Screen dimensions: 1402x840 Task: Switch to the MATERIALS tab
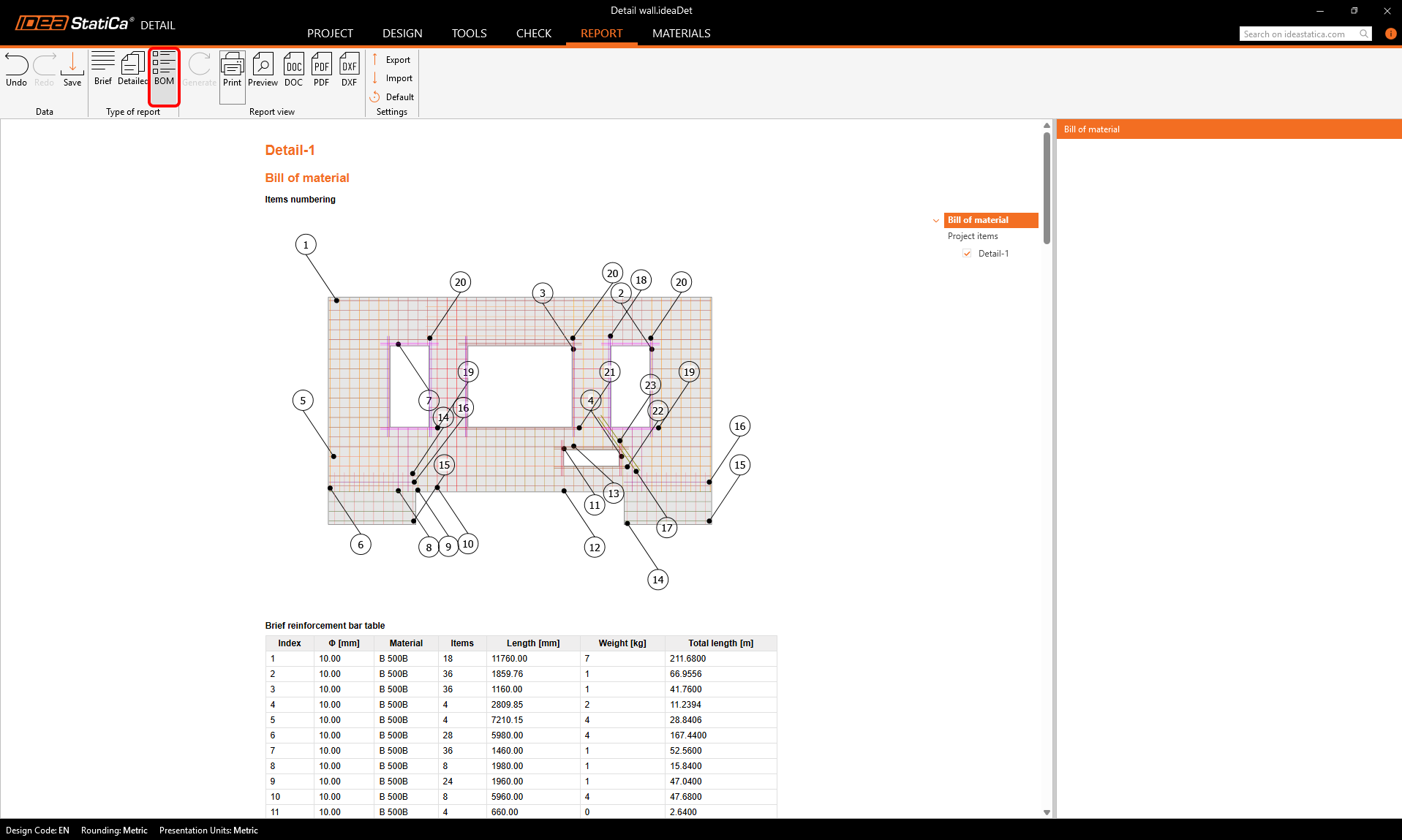pos(681,34)
